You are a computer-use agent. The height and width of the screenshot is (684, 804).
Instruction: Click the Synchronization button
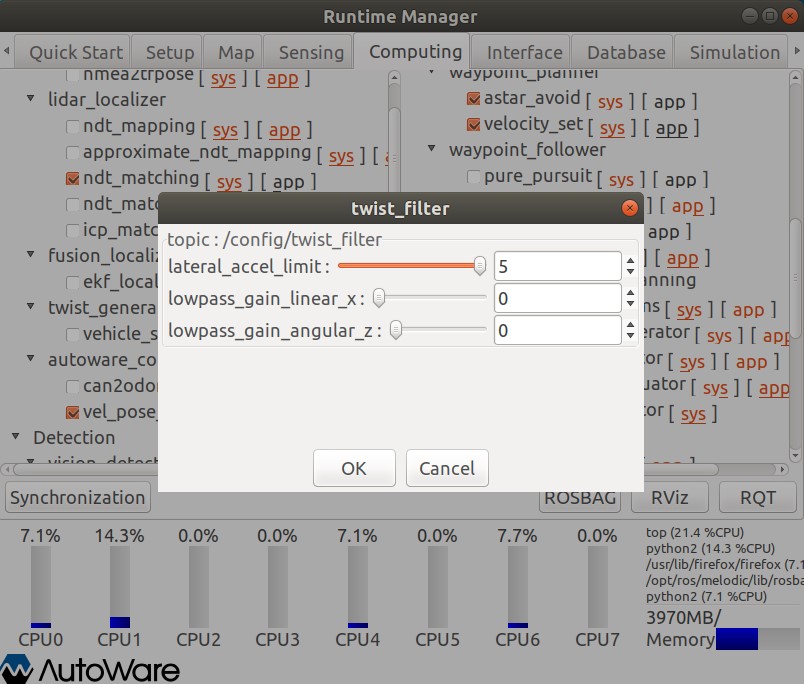coord(77,497)
